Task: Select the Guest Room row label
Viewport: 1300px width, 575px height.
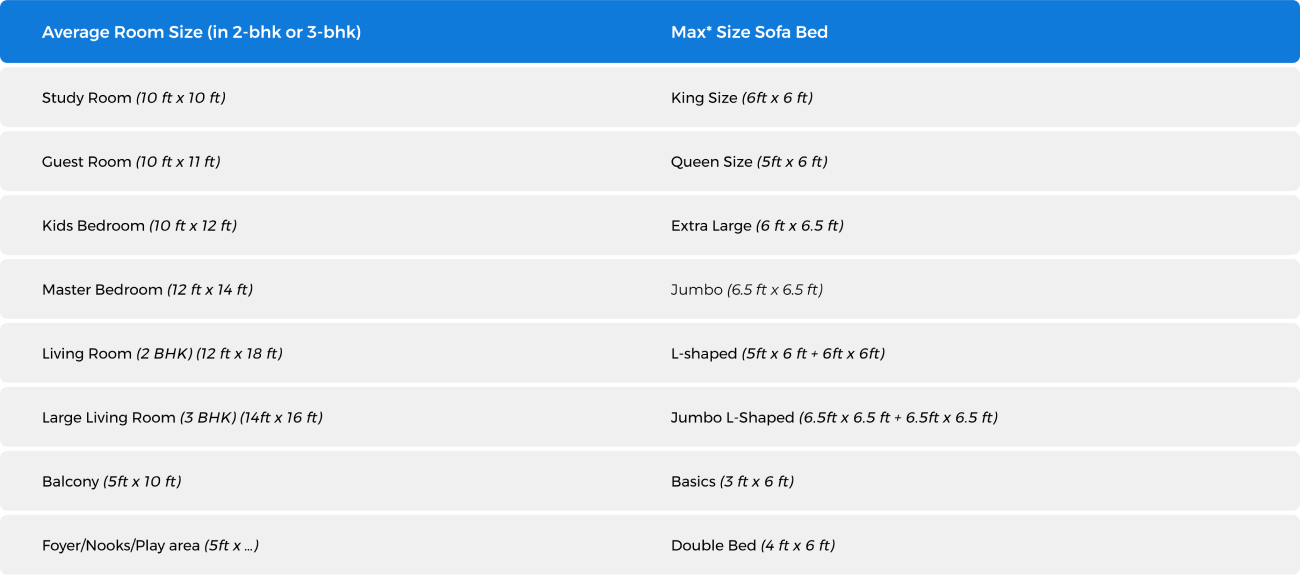Action: click(87, 162)
